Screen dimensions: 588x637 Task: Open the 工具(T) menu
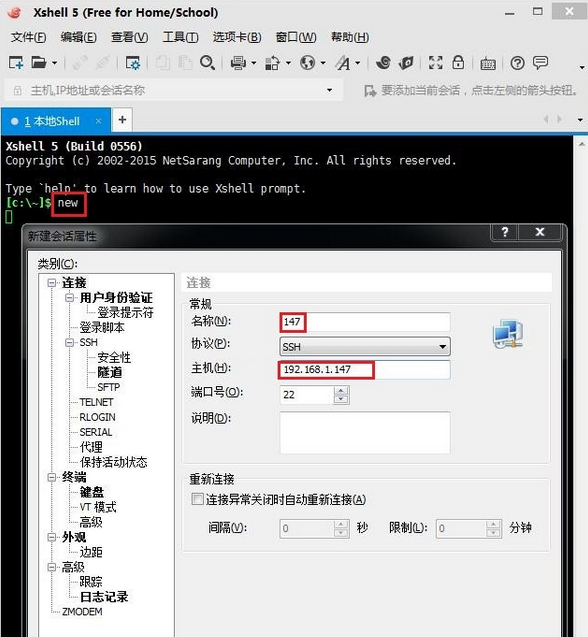point(180,37)
